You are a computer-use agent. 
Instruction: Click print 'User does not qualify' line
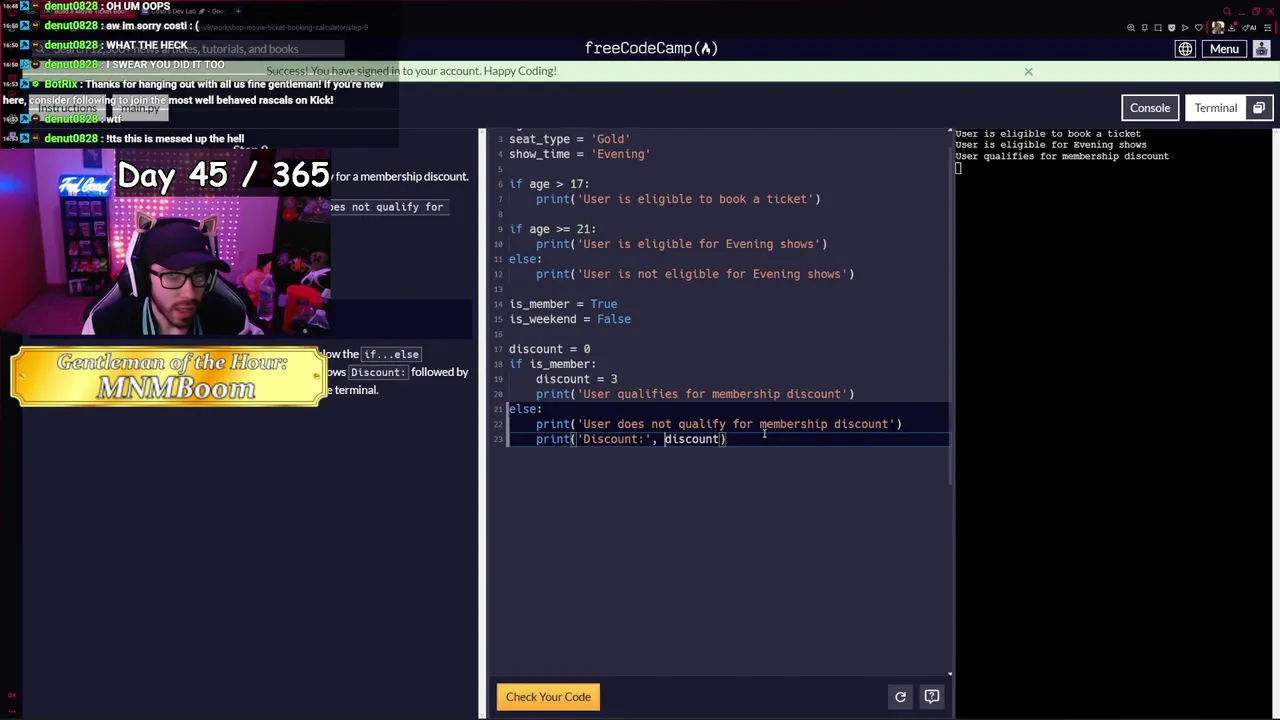click(718, 424)
